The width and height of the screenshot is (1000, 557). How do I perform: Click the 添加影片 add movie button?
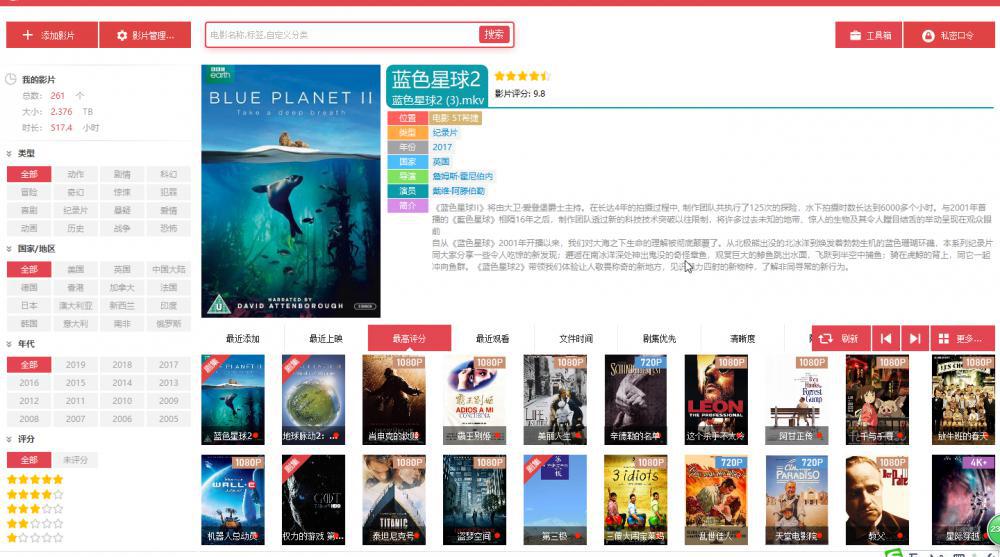(52, 35)
